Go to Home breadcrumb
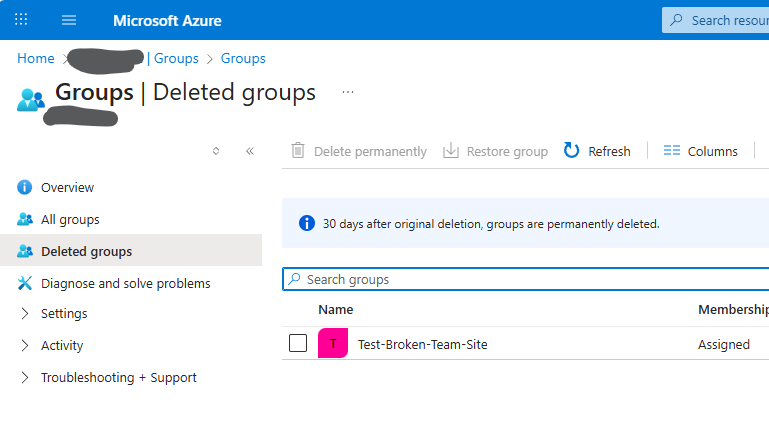 tap(36, 58)
